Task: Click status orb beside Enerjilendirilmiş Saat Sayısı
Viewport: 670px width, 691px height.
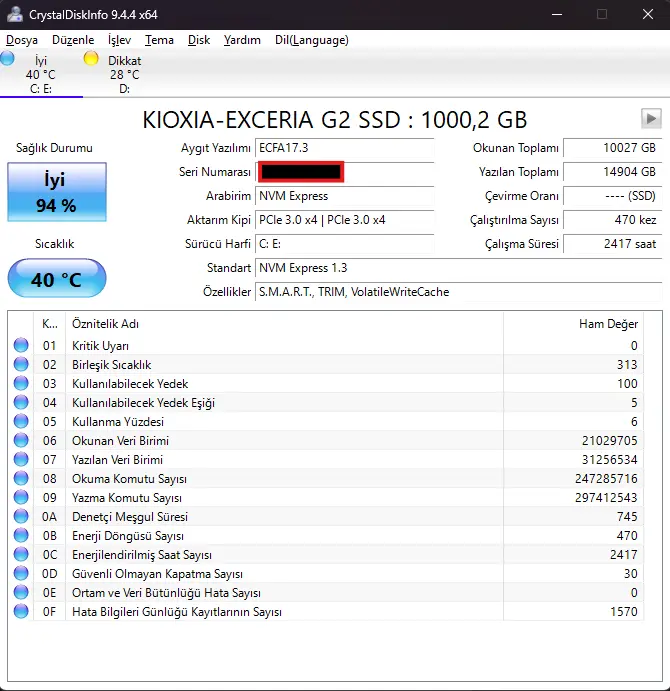Action: point(21,554)
